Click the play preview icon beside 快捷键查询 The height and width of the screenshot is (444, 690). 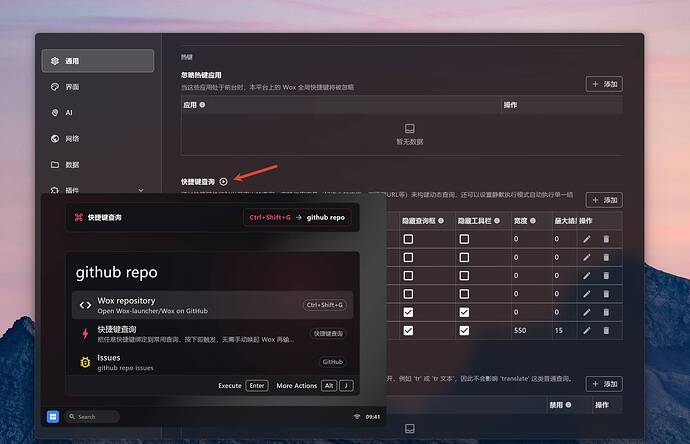(x=224, y=182)
